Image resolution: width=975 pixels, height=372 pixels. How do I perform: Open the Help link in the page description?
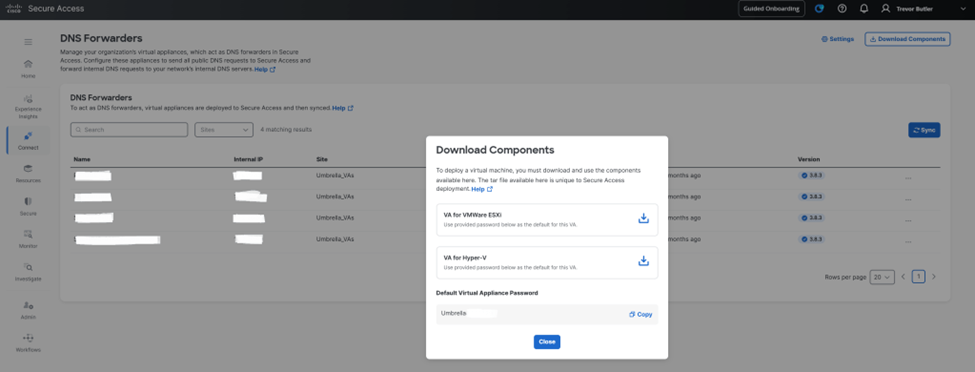(x=264, y=70)
